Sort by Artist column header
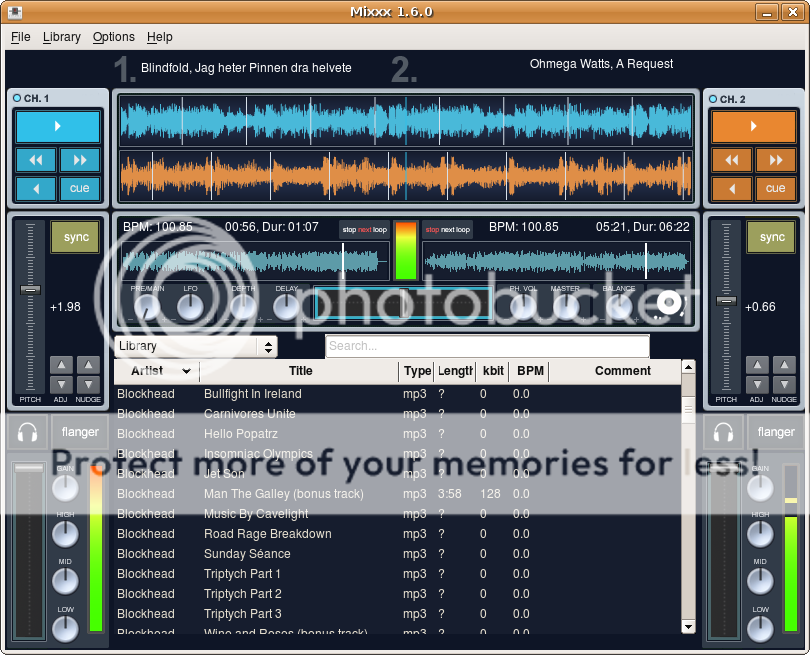Viewport: 810px width, 655px height. coord(157,371)
